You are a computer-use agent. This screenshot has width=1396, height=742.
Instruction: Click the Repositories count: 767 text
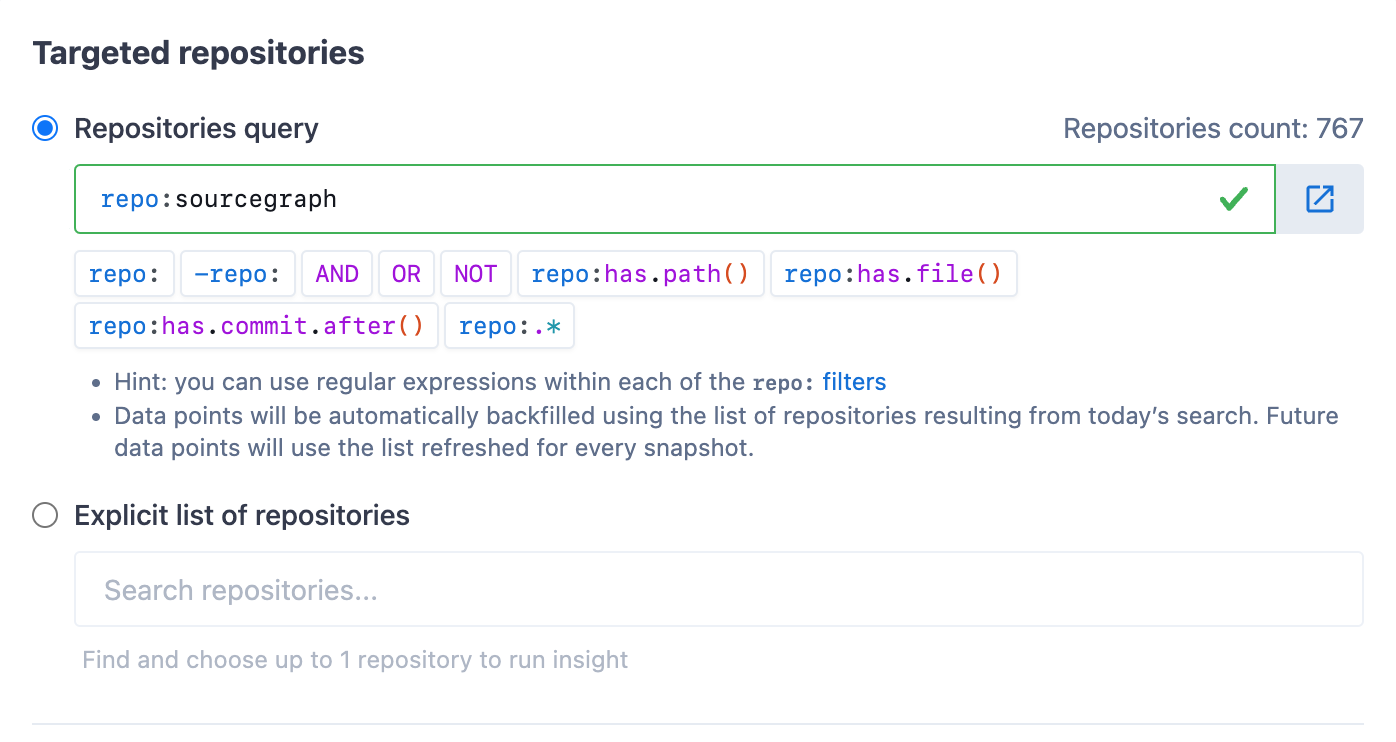point(1213,129)
